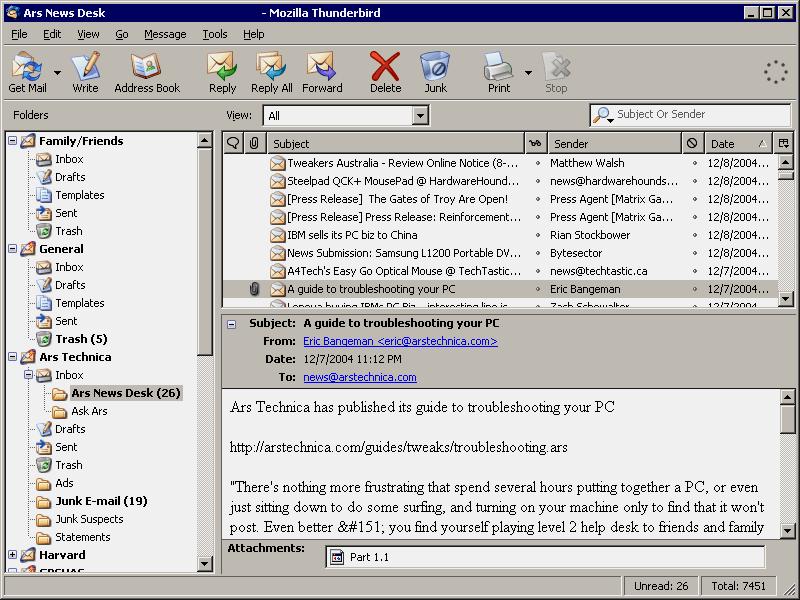Open the File menu

click(19, 34)
